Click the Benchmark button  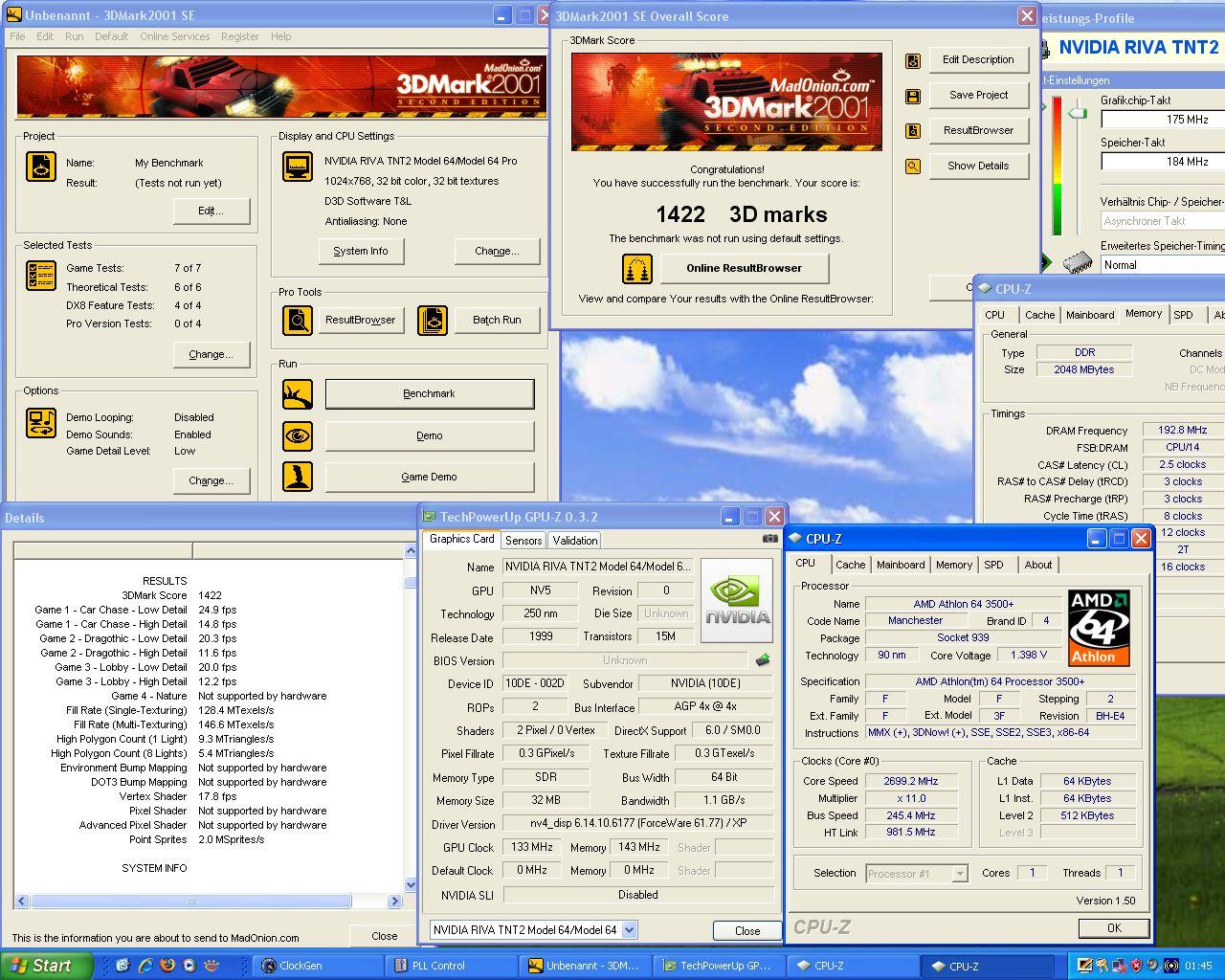(x=430, y=394)
